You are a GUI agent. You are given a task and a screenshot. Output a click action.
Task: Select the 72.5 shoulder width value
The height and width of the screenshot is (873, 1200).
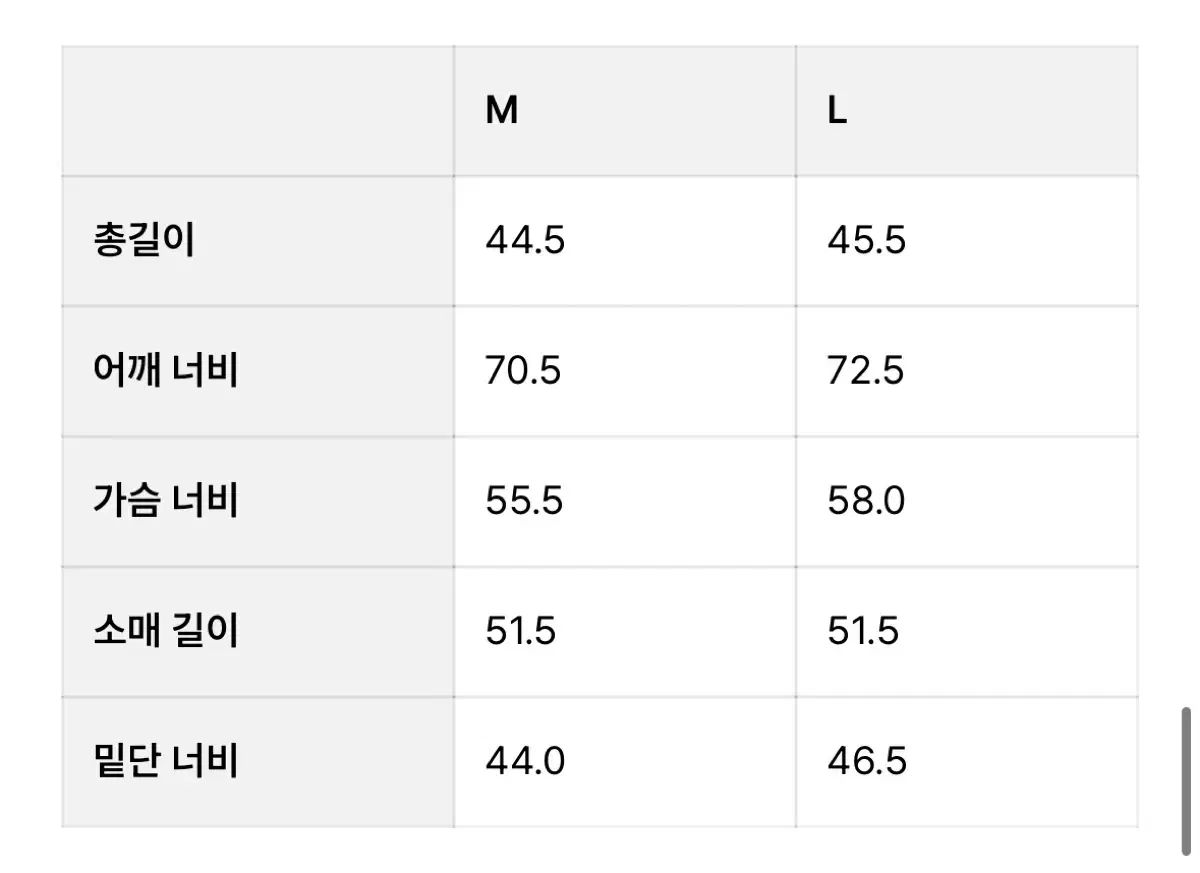tap(865, 371)
